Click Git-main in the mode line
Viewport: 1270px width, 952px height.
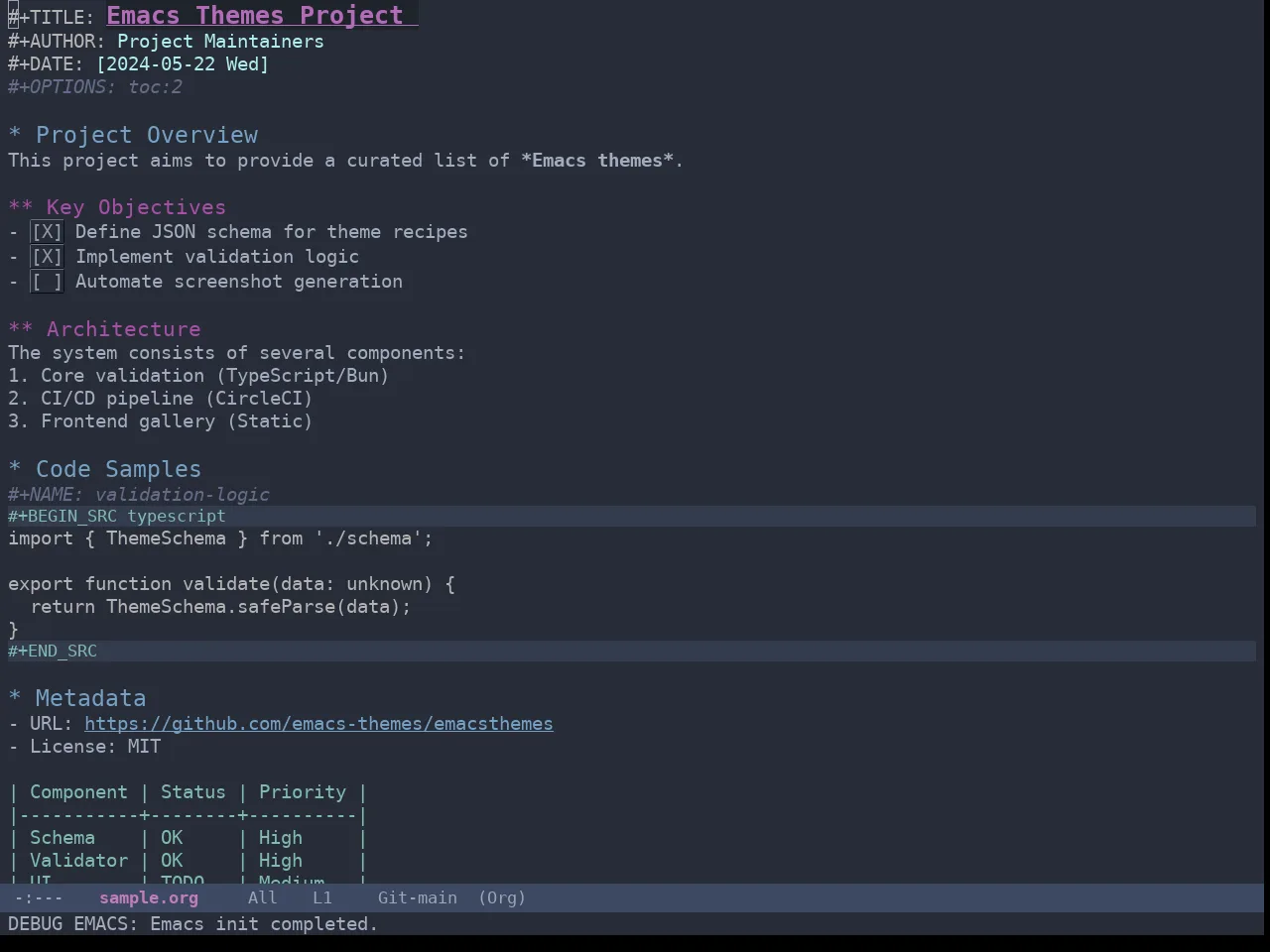418,898
